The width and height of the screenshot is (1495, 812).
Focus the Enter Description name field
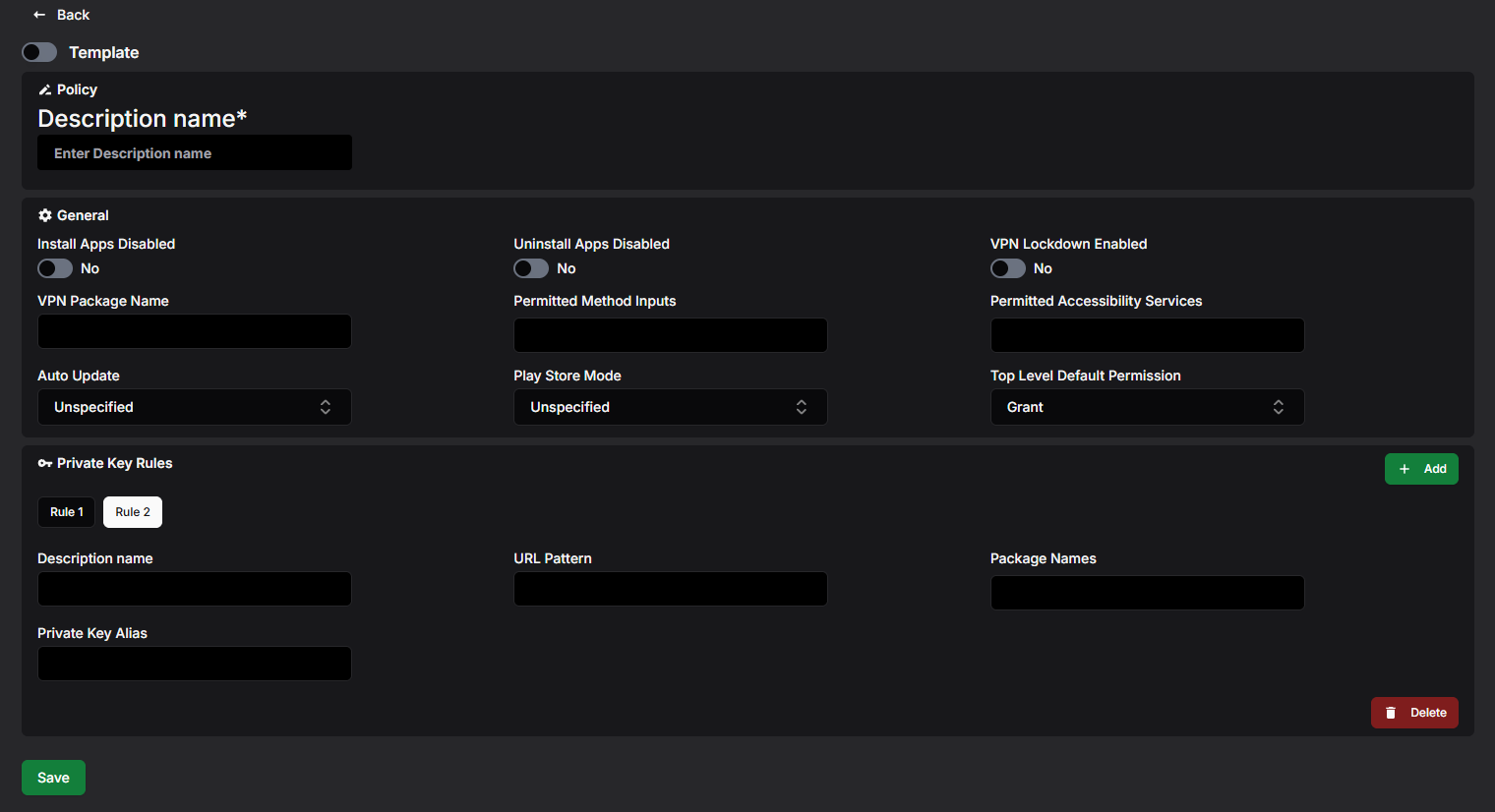[195, 152]
